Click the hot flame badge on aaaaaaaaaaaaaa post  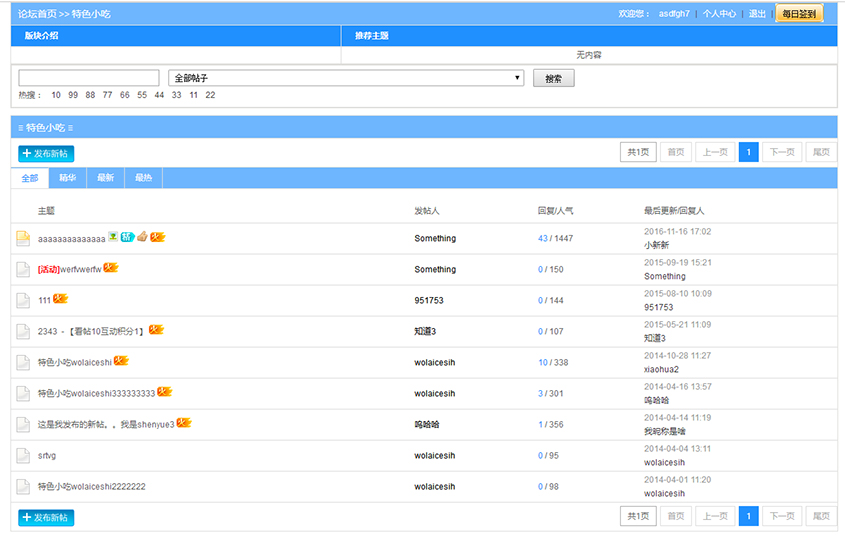tap(157, 237)
